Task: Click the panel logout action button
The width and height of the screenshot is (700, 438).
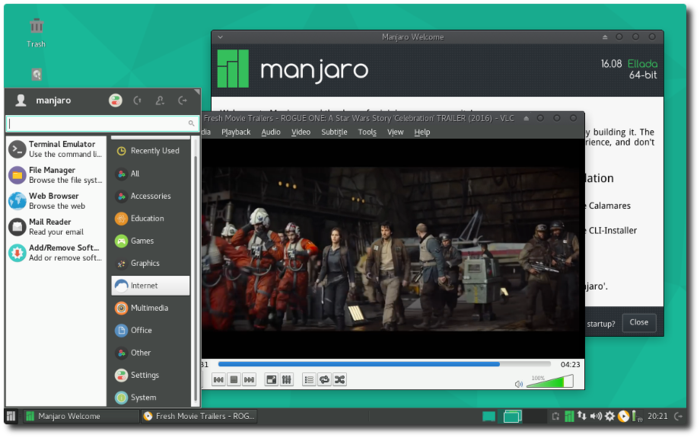Action: (x=679, y=416)
